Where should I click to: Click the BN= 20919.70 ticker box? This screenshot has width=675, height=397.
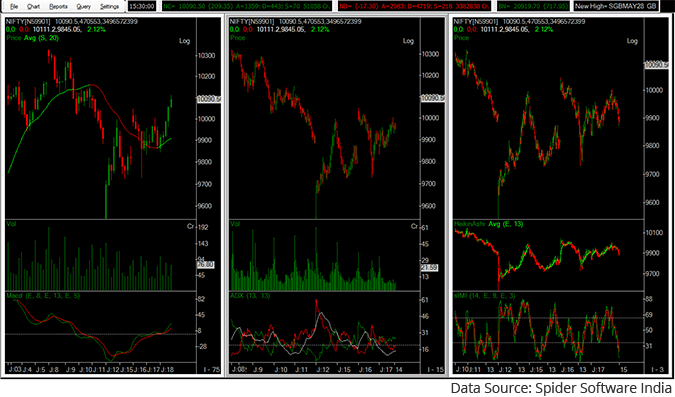click(533, 6)
